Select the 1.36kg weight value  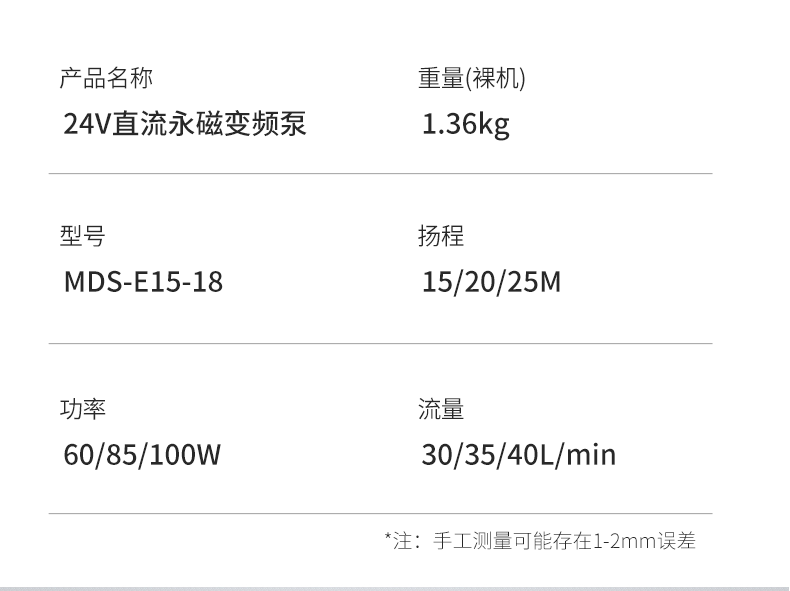(466, 124)
